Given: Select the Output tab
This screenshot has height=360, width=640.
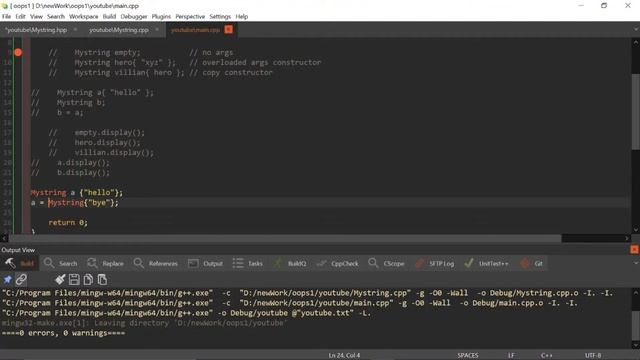Looking at the screenshot, I should (205, 264).
